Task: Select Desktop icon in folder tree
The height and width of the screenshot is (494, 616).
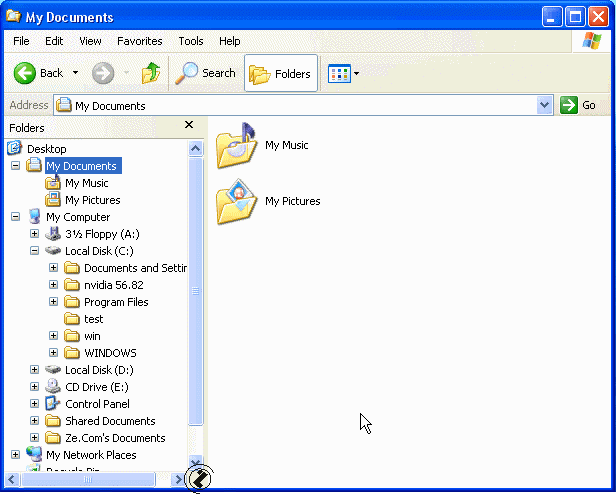Action: 15,148
